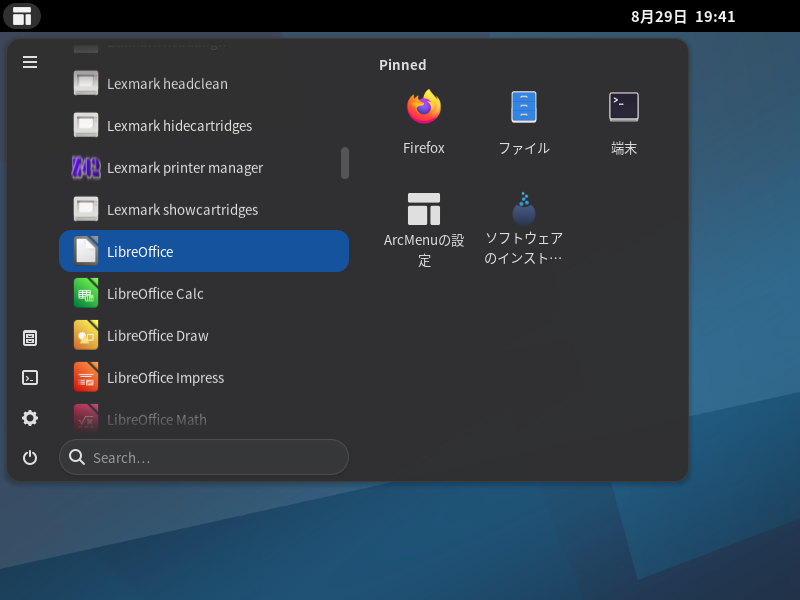Launch LibreOffice Impress
Image resolution: width=800 pixels, height=600 pixels.
[204, 377]
